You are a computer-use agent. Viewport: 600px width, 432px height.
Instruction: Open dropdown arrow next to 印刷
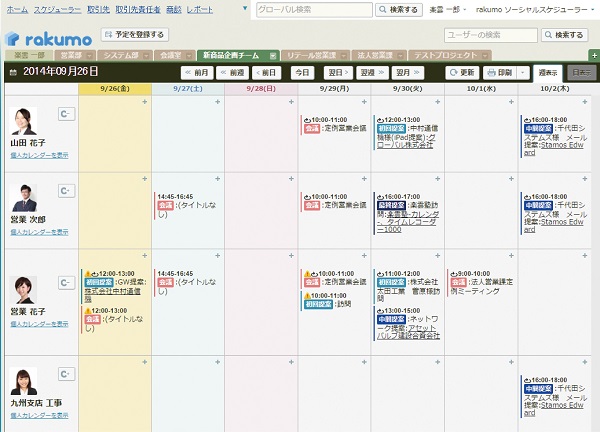point(524,73)
